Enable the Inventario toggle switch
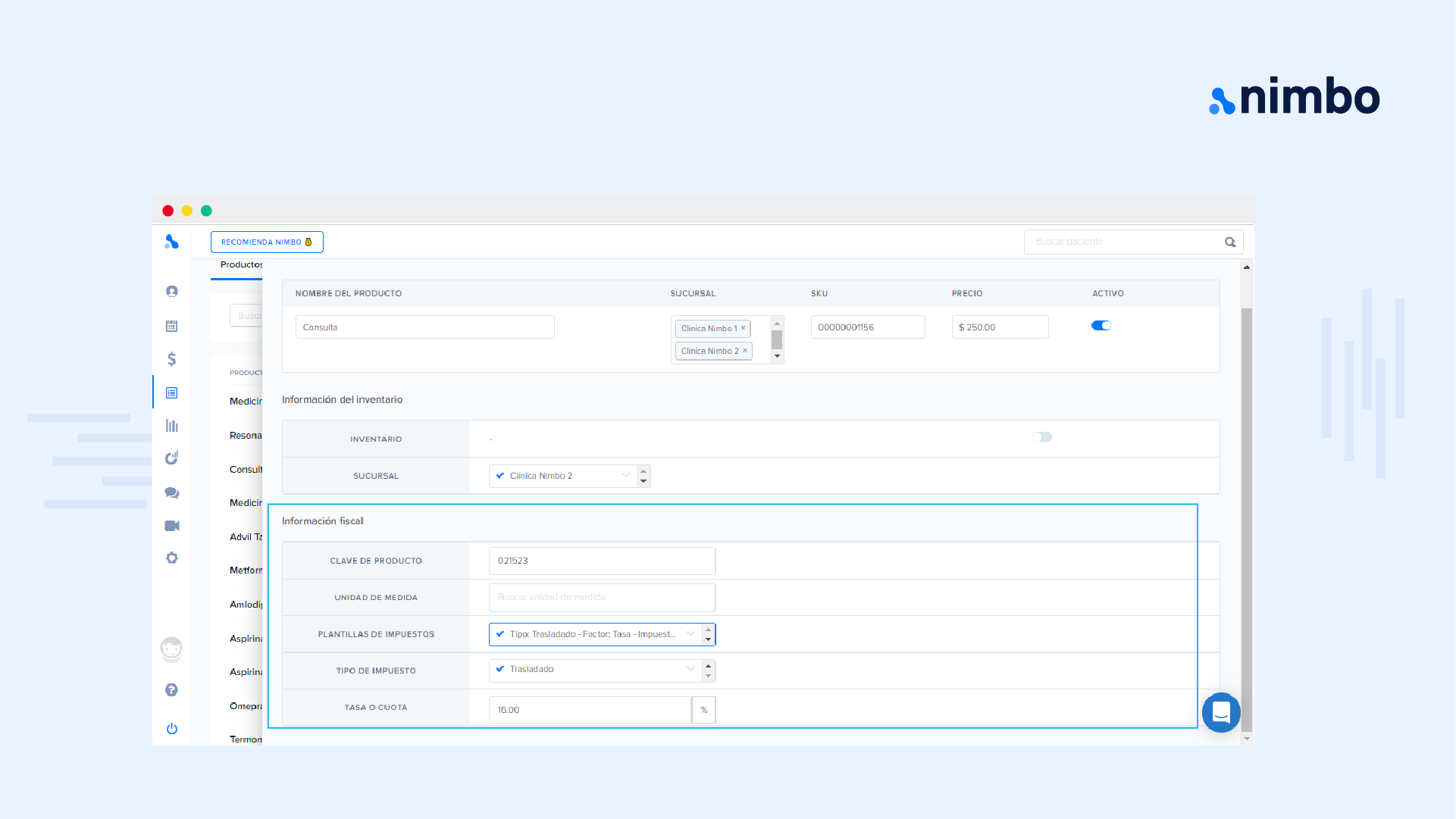The image size is (1456, 819). pos(1042,437)
